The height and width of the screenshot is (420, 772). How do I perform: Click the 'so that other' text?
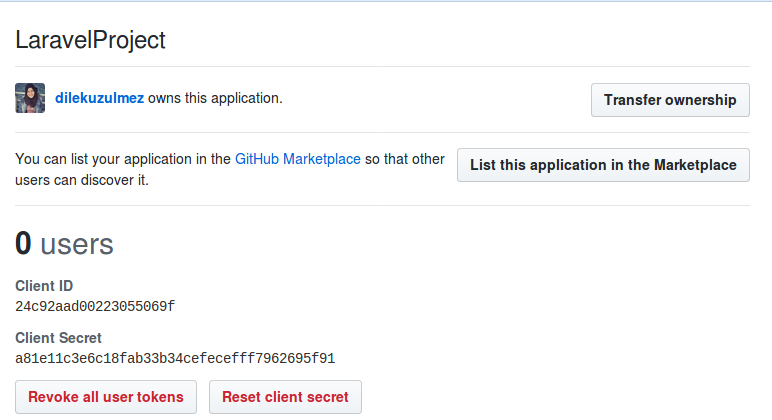405,159
